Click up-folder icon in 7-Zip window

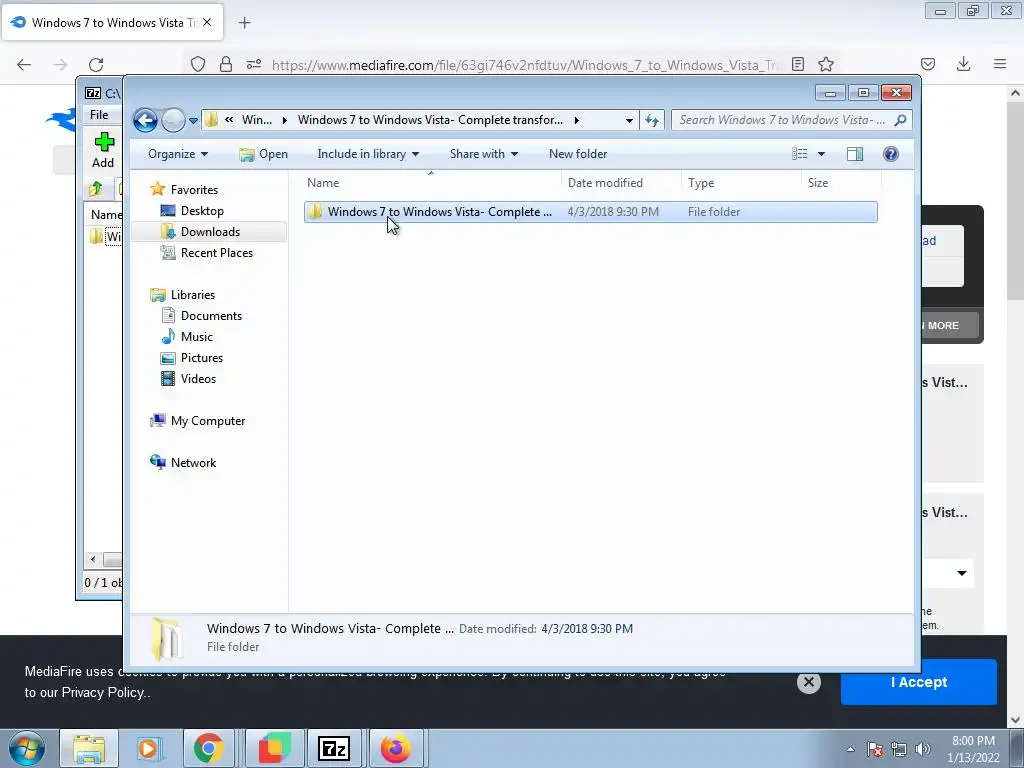(x=96, y=189)
